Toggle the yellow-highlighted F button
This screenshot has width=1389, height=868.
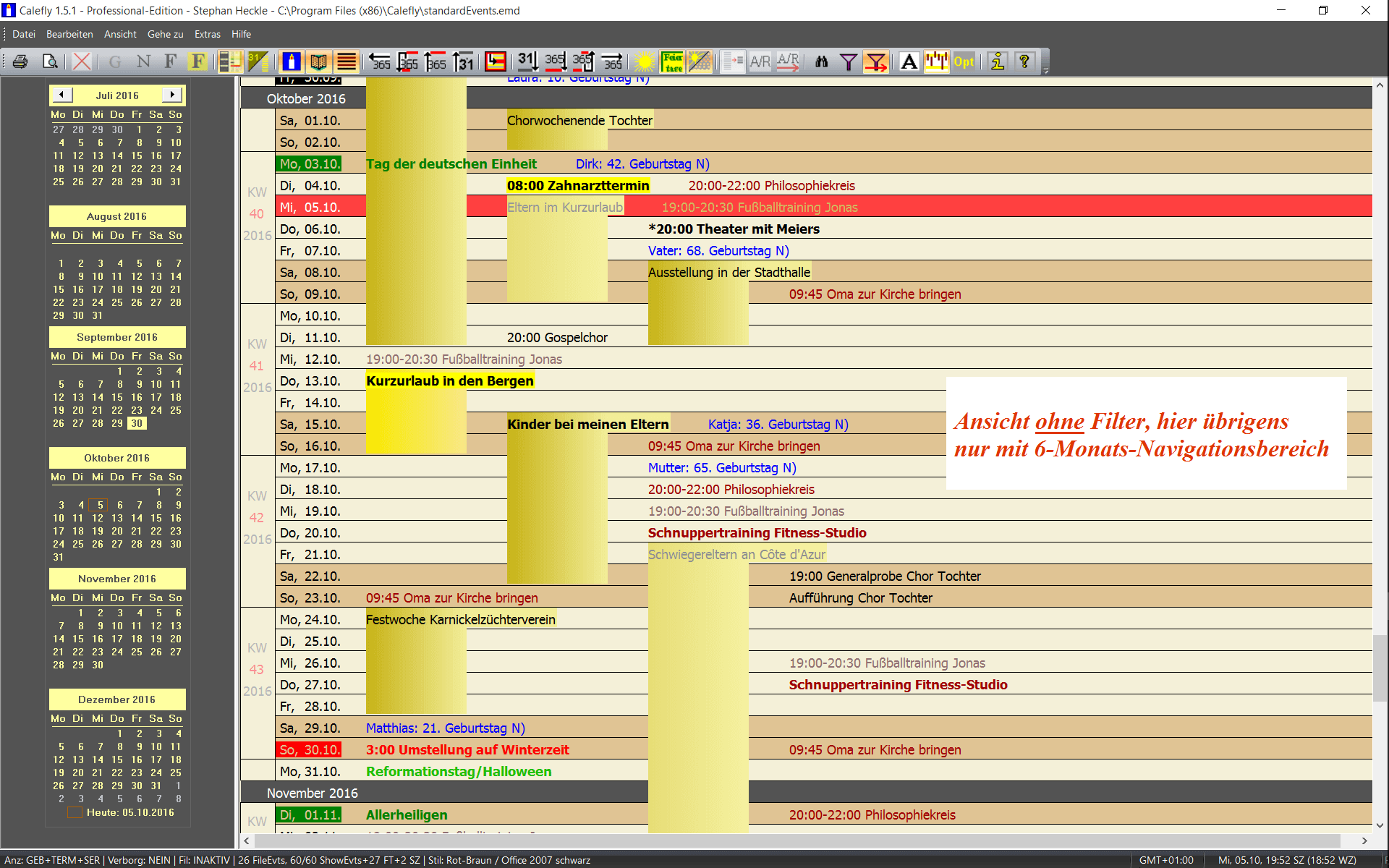point(198,61)
